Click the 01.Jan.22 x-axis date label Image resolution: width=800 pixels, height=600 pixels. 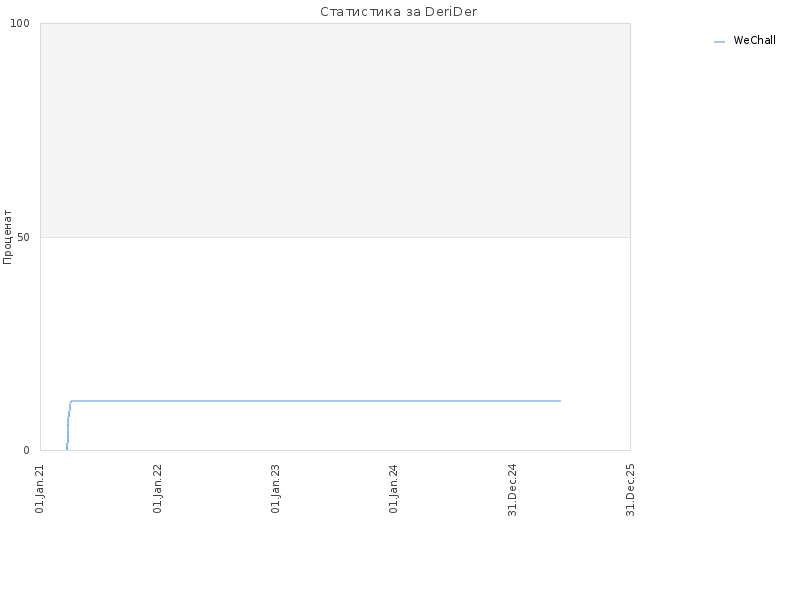158,488
